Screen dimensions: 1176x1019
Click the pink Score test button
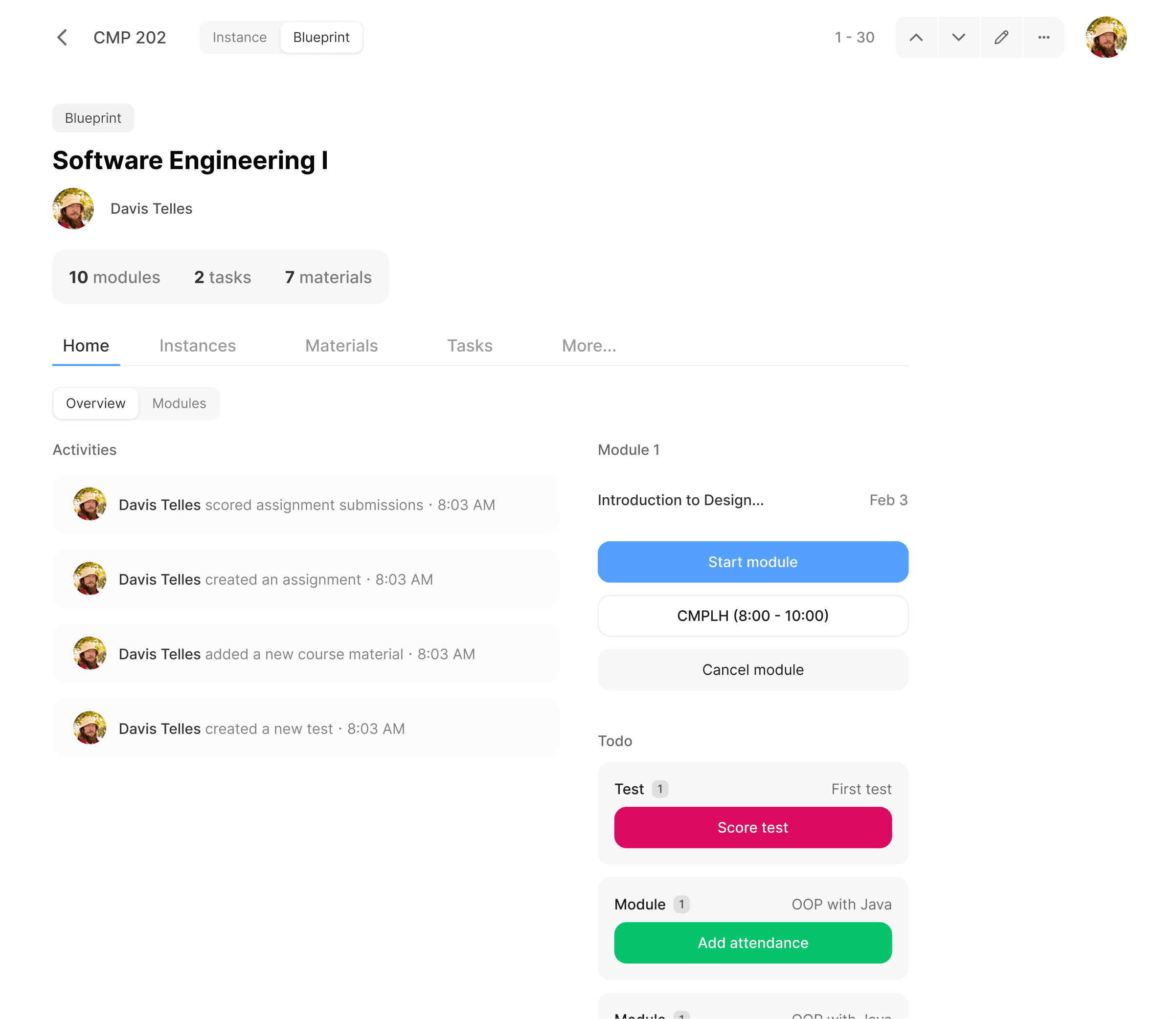[x=752, y=827]
